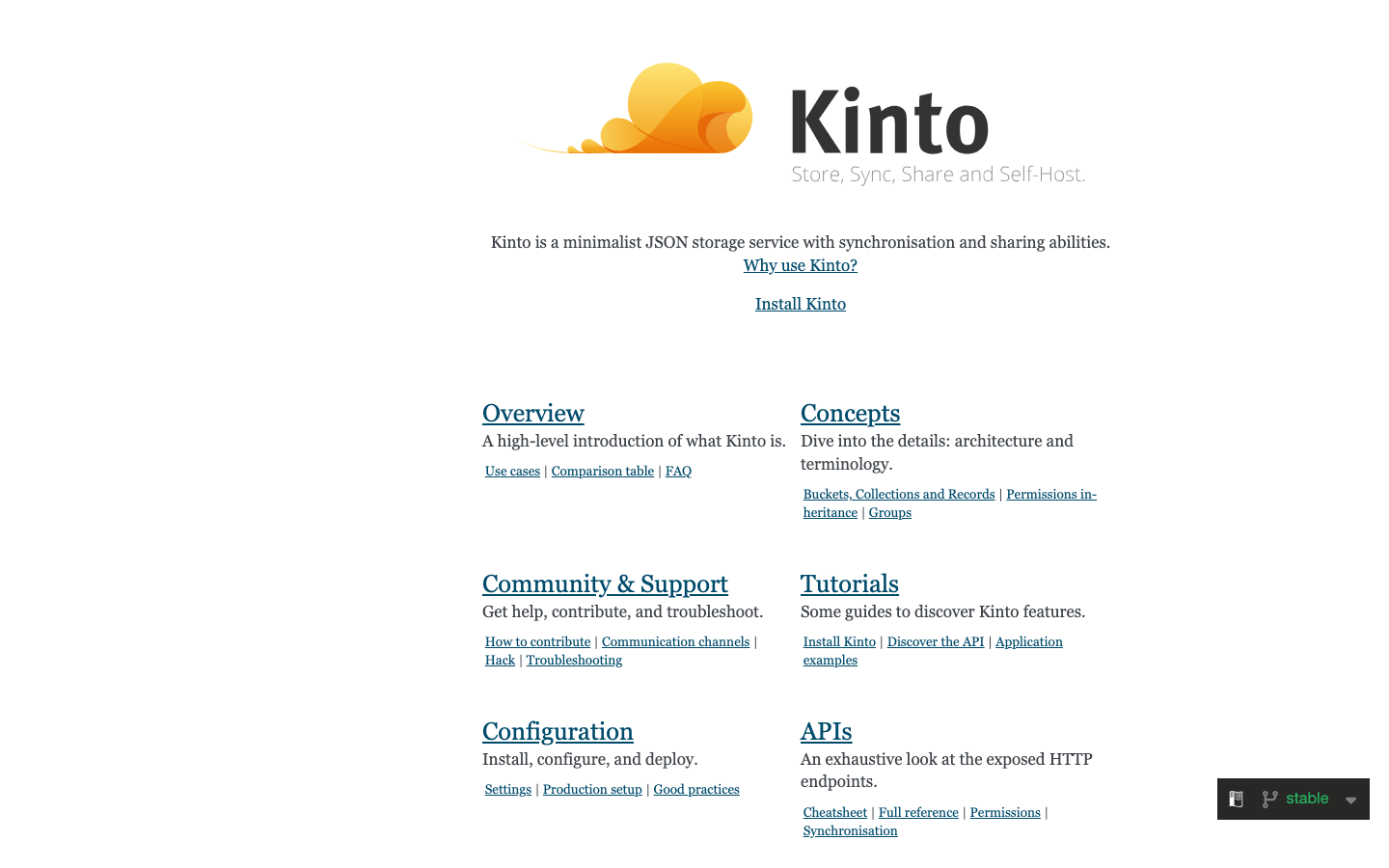View the Comparison table page
Image resolution: width=1389 pixels, height=868 pixels.
[602, 471]
